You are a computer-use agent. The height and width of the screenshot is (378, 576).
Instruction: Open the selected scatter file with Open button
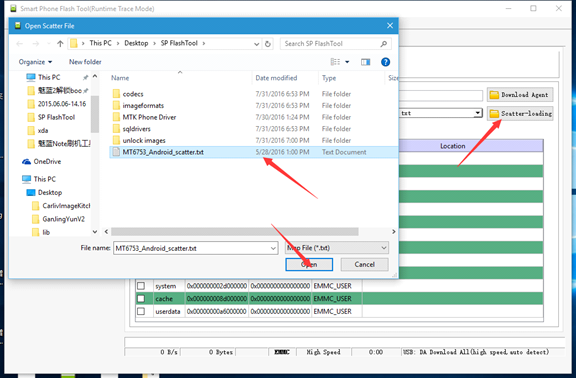pos(309,264)
